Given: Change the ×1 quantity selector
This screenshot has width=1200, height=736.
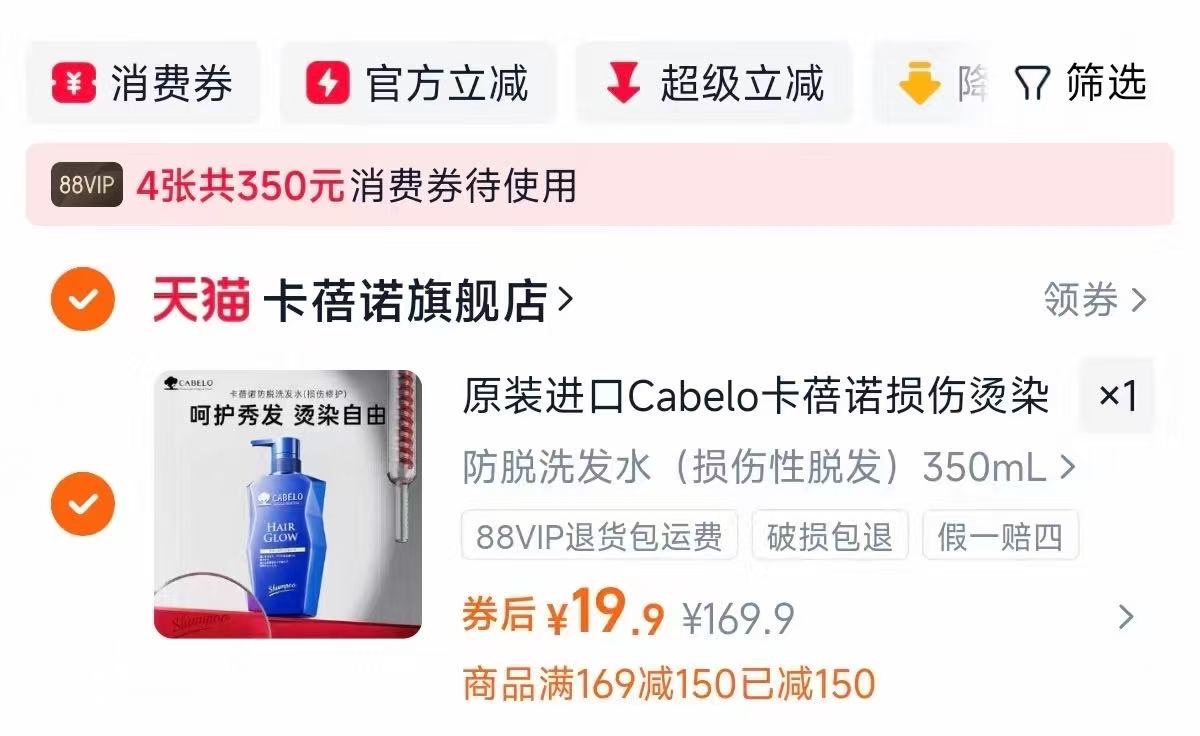Looking at the screenshot, I should pyautogui.click(x=1117, y=396).
